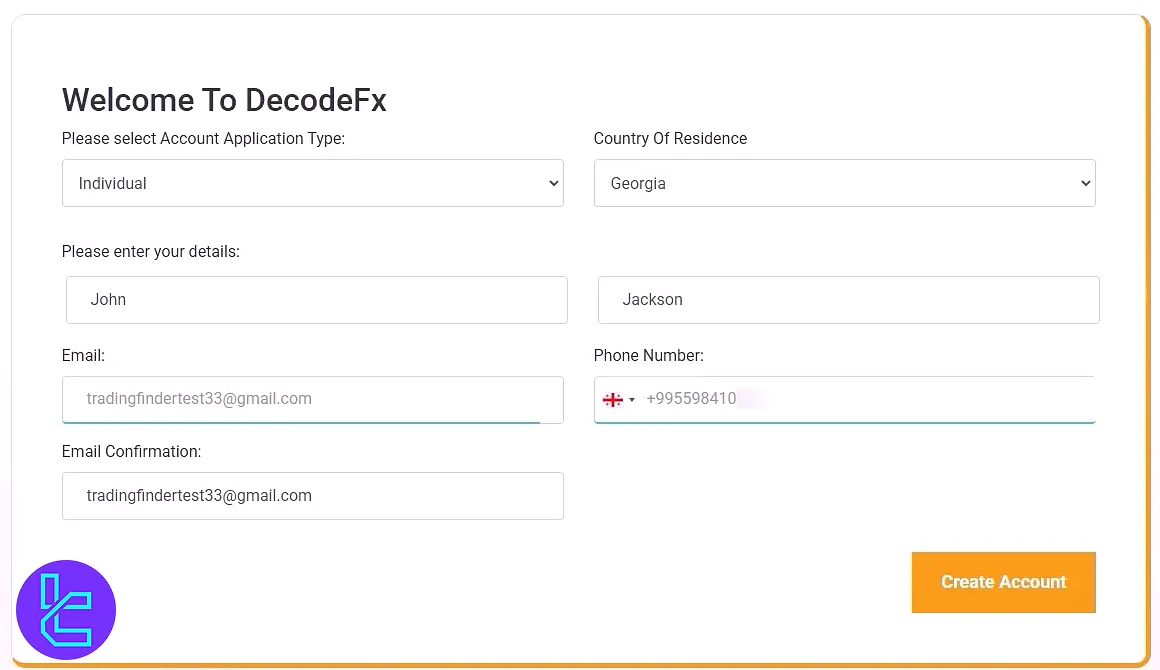
Task: Open the Account Application Type dropdown
Action: [x=312, y=183]
